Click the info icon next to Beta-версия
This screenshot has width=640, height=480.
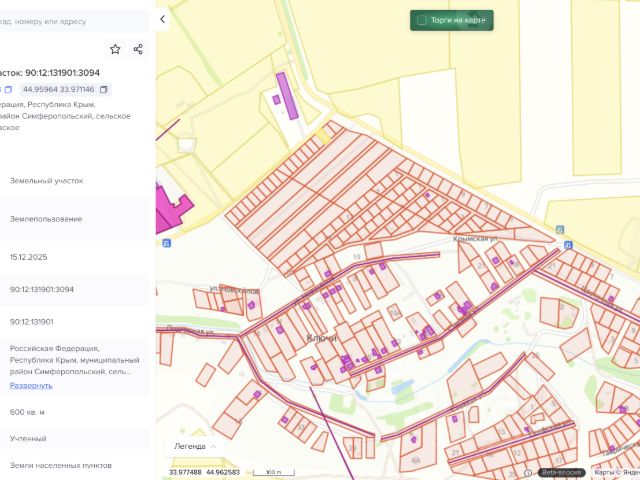pos(528,472)
